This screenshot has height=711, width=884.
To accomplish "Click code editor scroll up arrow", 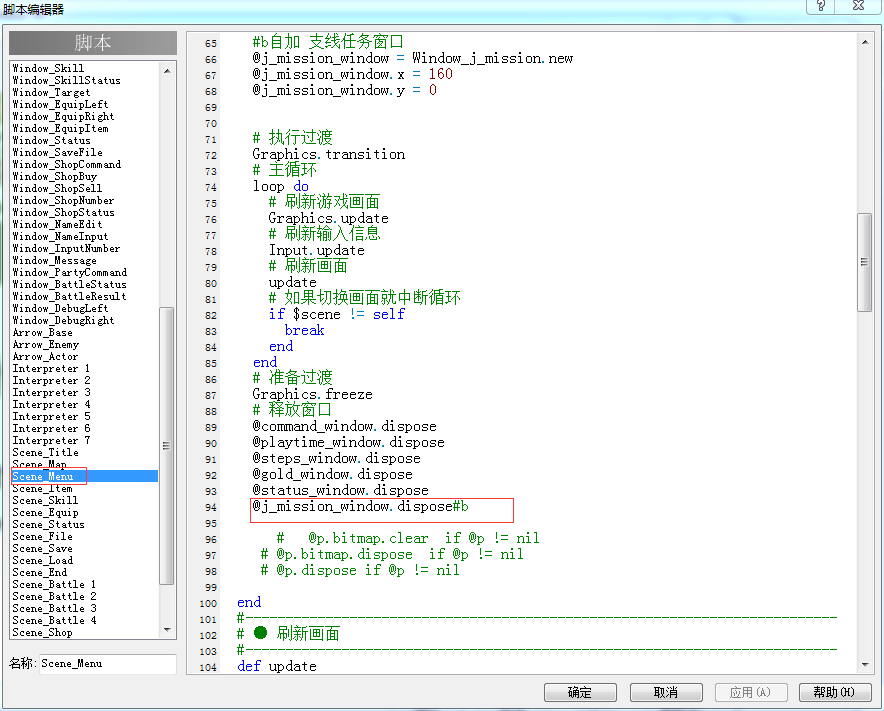I will pos(865,42).
